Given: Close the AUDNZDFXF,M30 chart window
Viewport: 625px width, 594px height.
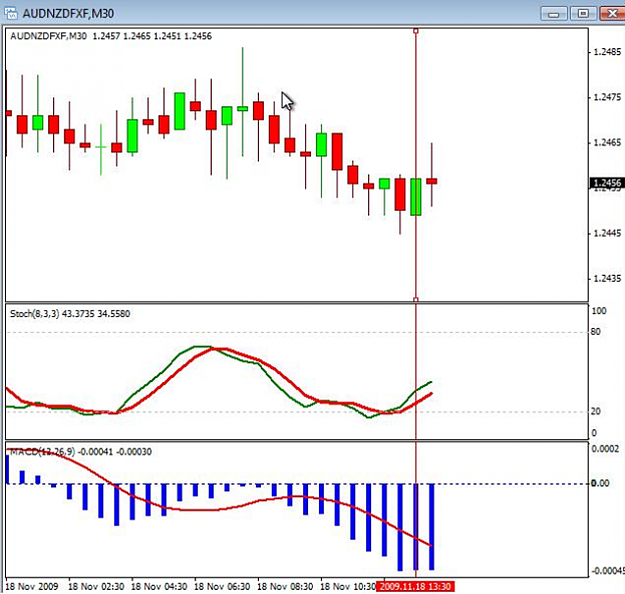Looking at the screenshot, I should pos(613,14).
